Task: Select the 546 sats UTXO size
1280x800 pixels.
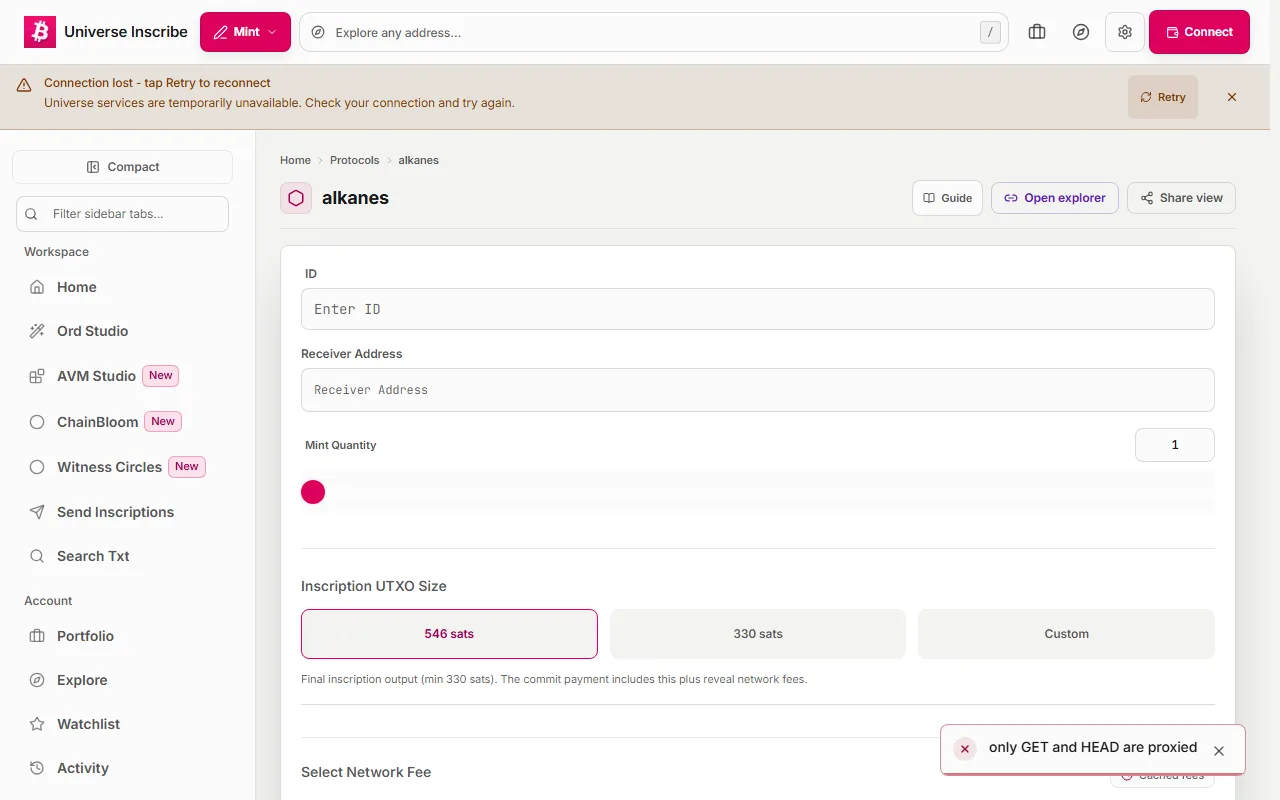Action: [449, 634]
